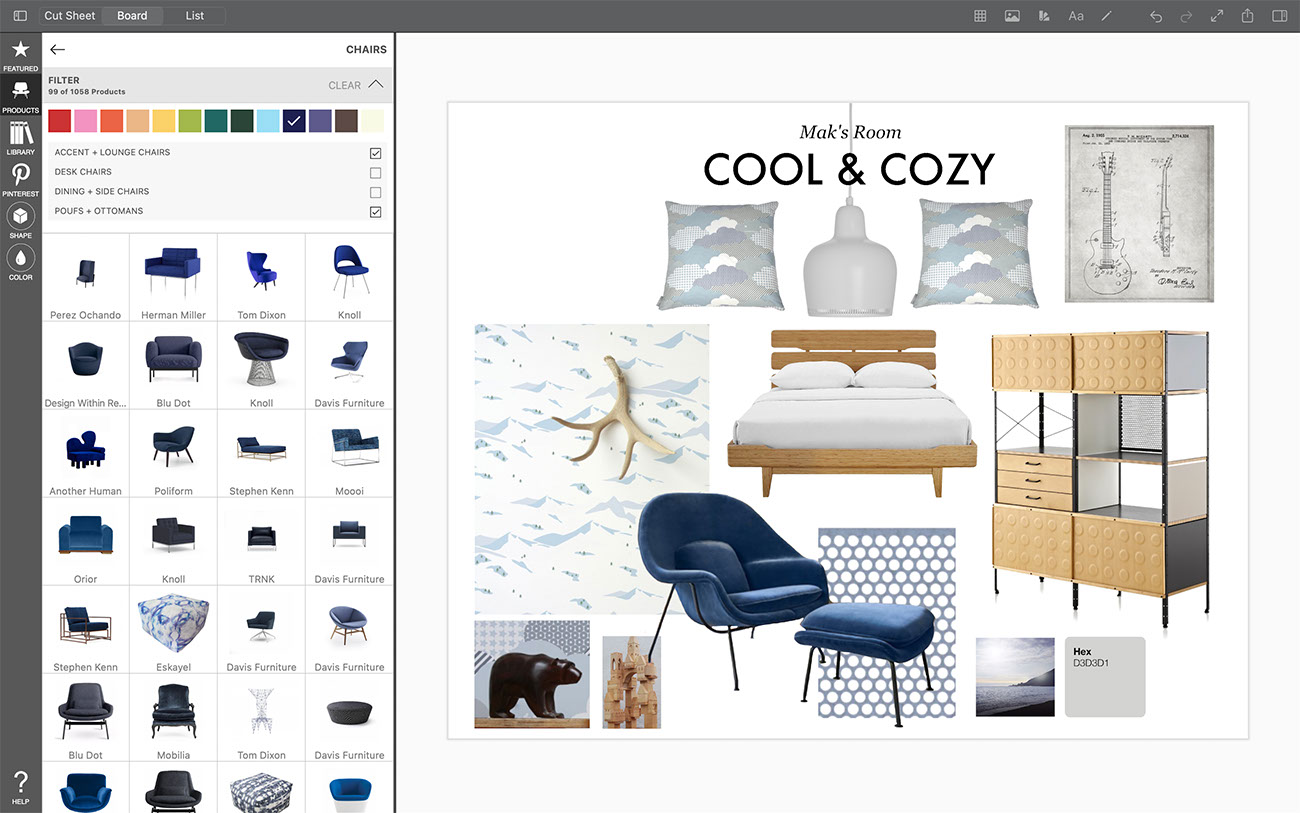
Task: Open the Library sidebar section
Action: coord(20,138)
